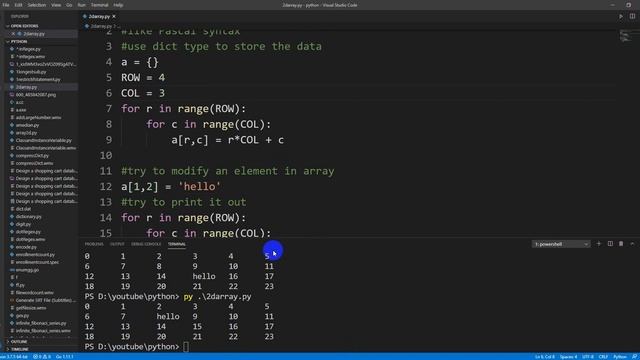This screenshot has height=360, width=640.
Task: Place cursor on line a = {}
Action: coord(140,62)
